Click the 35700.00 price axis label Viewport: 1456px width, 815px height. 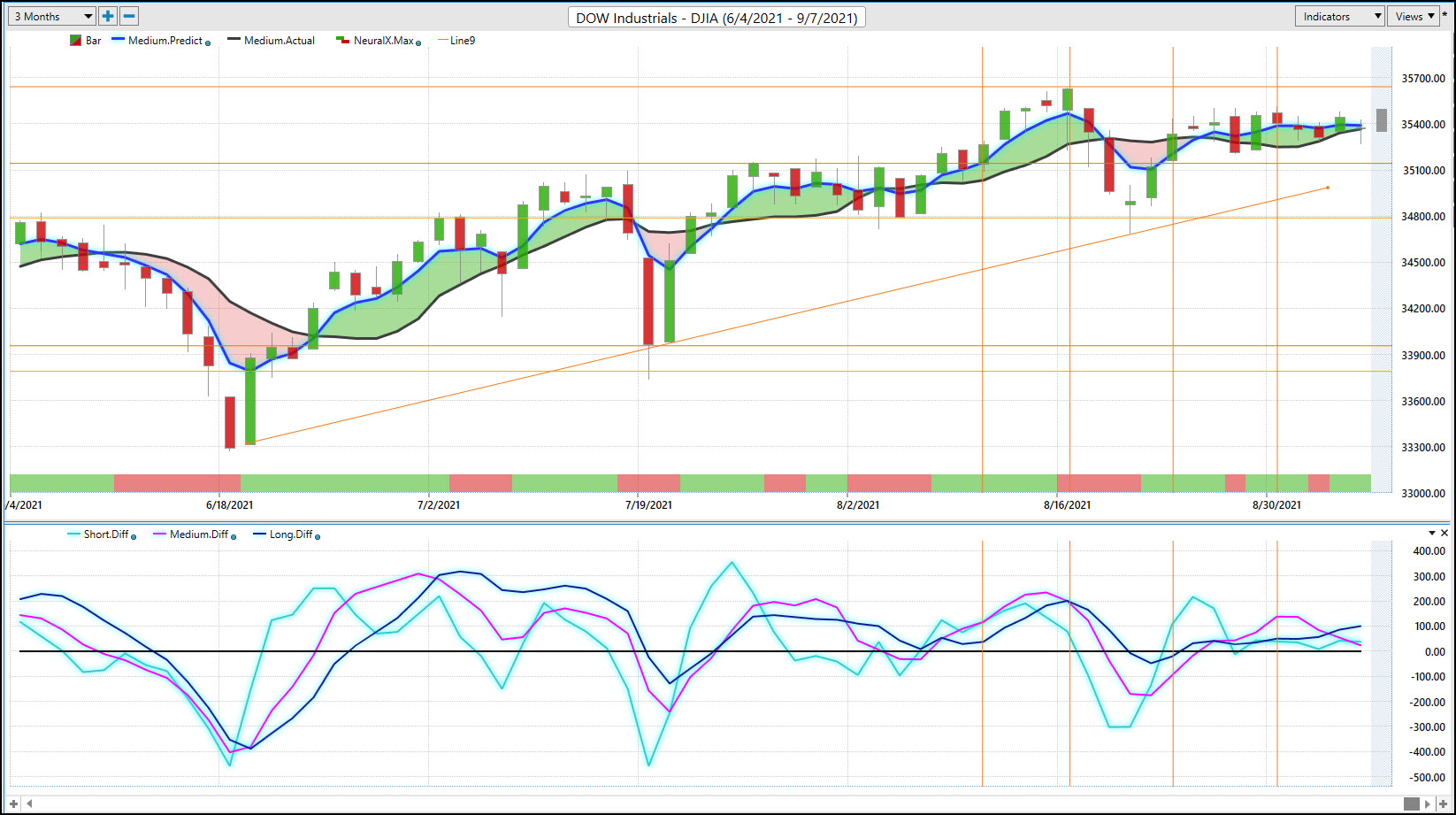(1423, 79)
